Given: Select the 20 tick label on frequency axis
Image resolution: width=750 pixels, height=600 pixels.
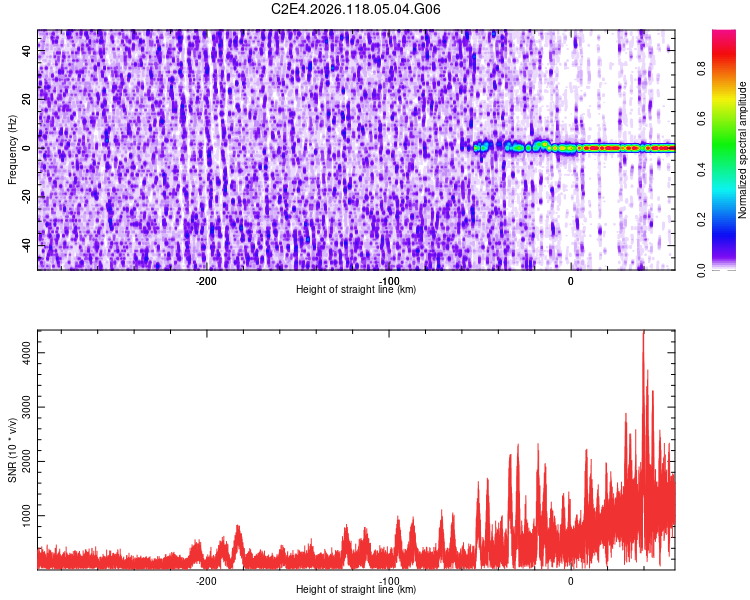Looking at the screenshot, I should pos(27,100).
